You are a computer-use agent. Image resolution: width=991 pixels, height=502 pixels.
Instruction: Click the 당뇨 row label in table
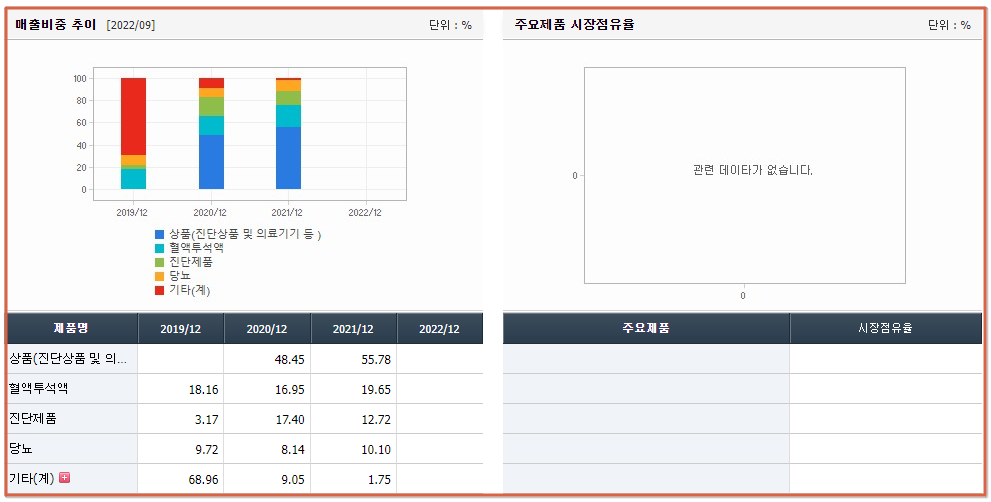(x=21, y=448)
